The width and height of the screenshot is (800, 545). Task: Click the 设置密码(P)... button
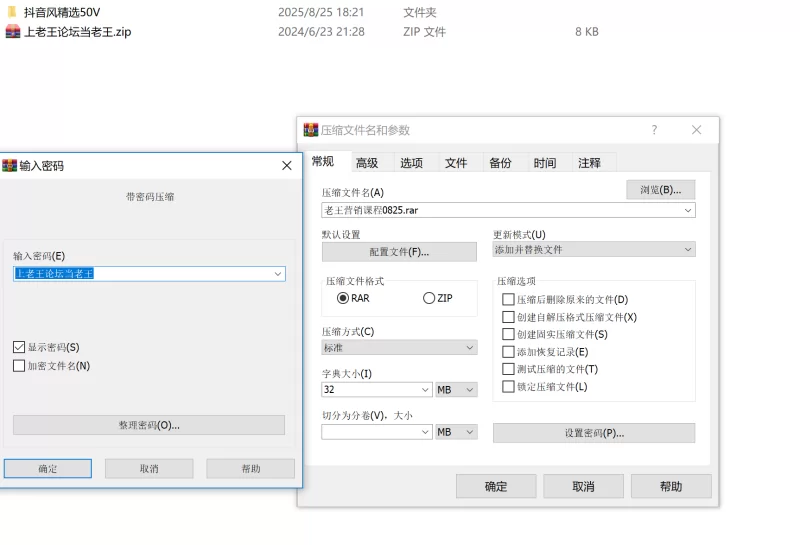pyautogui.click(x=594, y=433)
